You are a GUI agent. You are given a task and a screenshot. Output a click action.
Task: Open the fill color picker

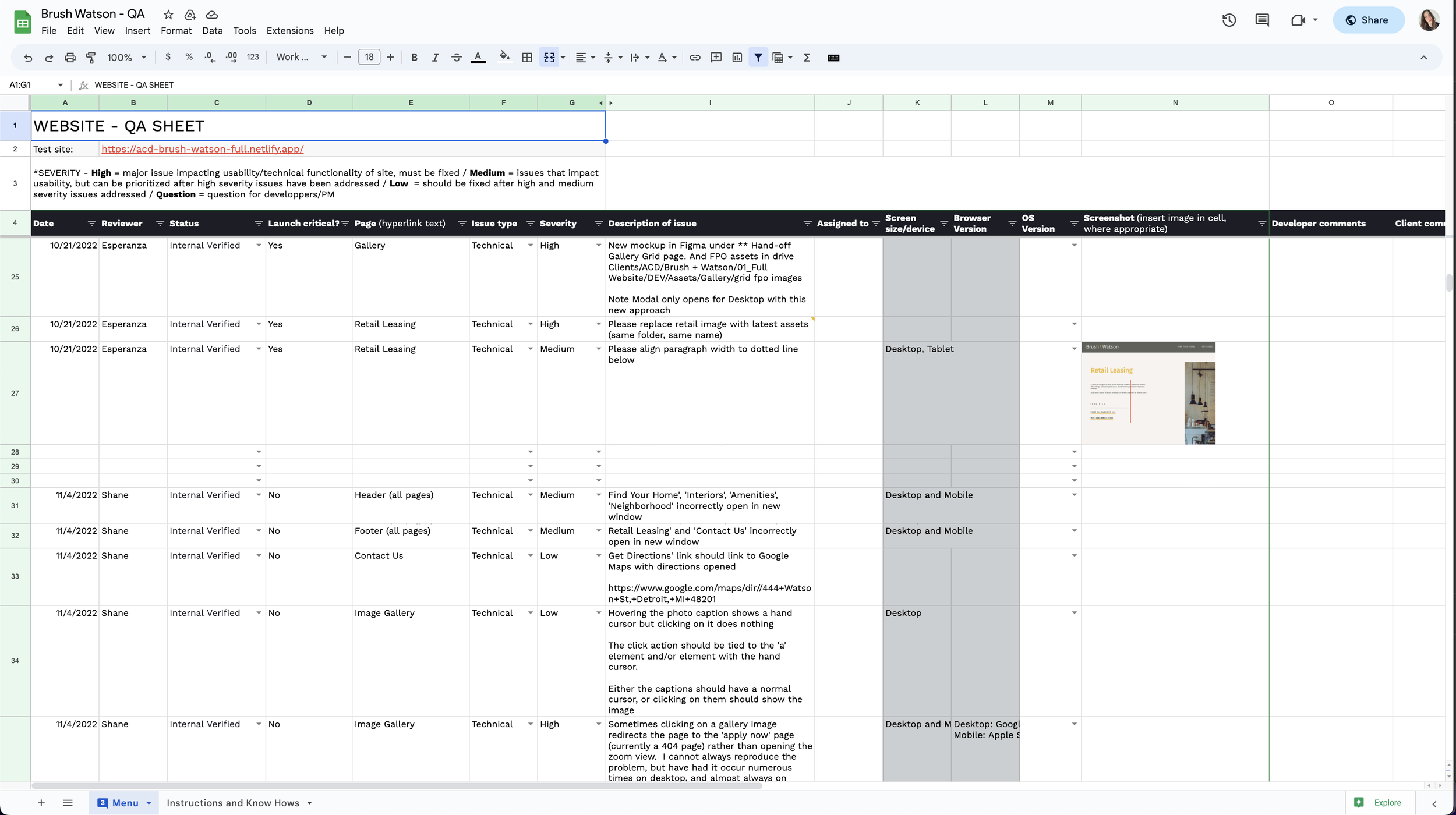(504, 57)
